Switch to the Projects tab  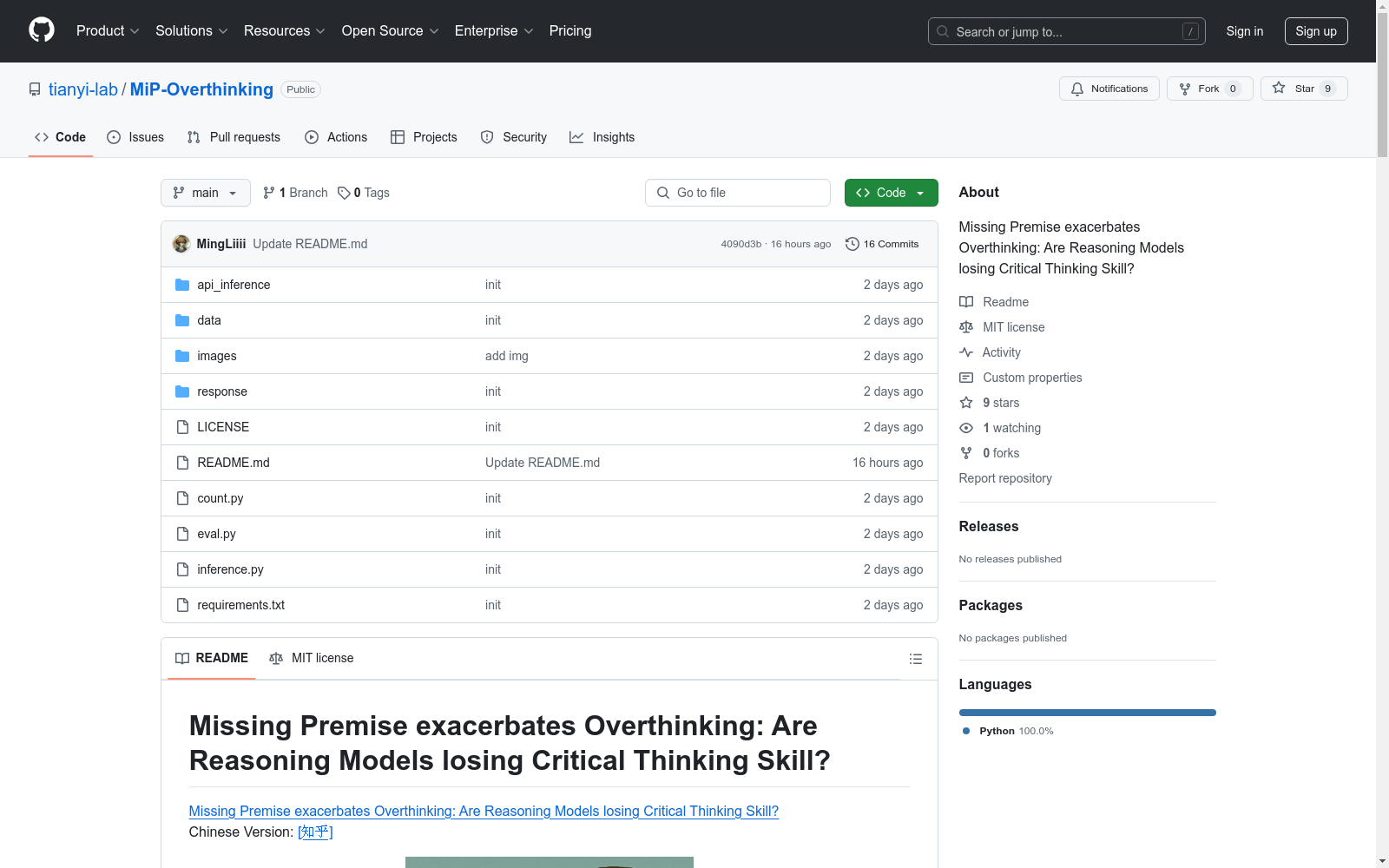(x=424, y=137)
